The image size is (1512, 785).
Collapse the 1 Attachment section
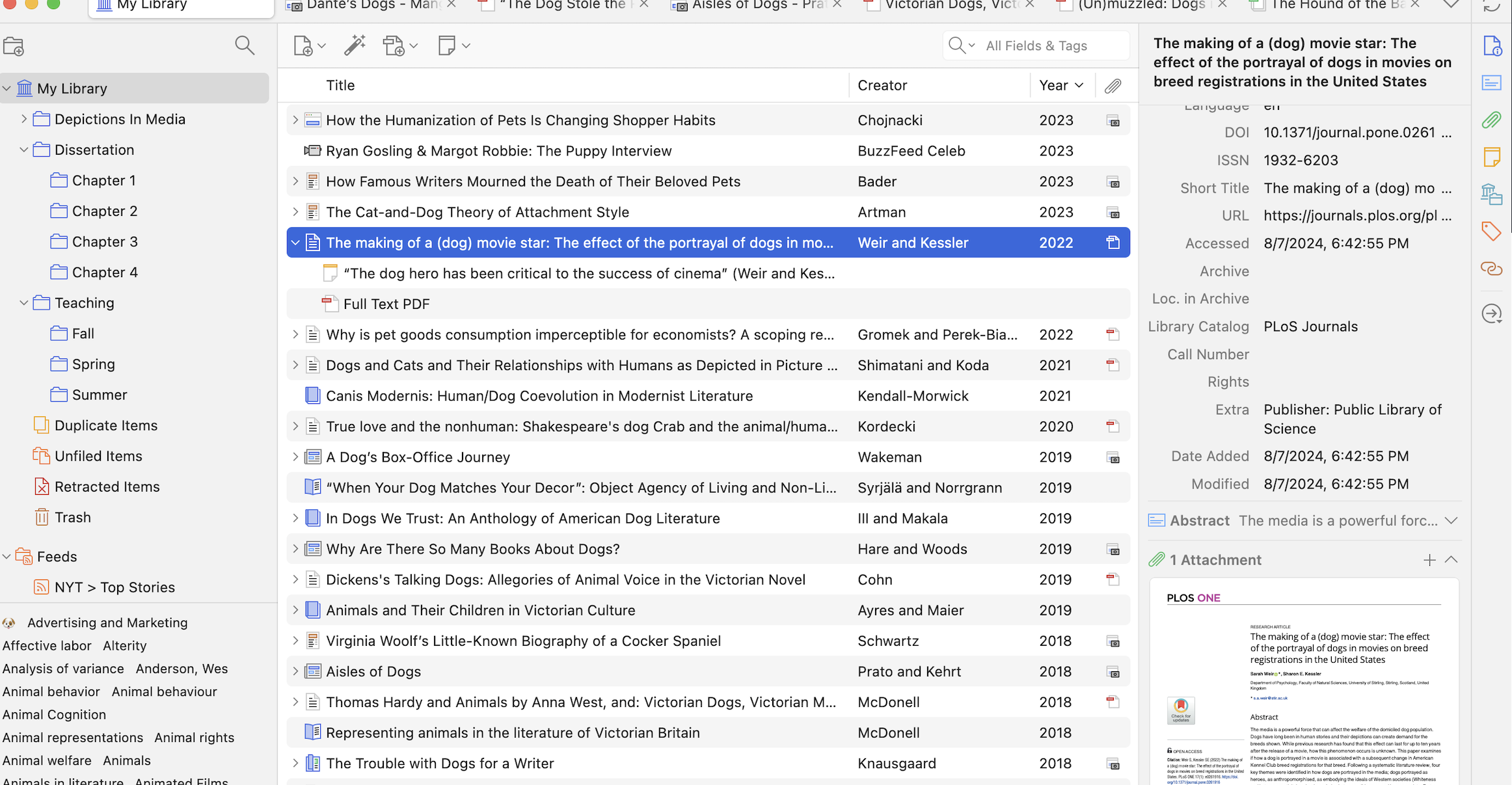coord(1451,560)
